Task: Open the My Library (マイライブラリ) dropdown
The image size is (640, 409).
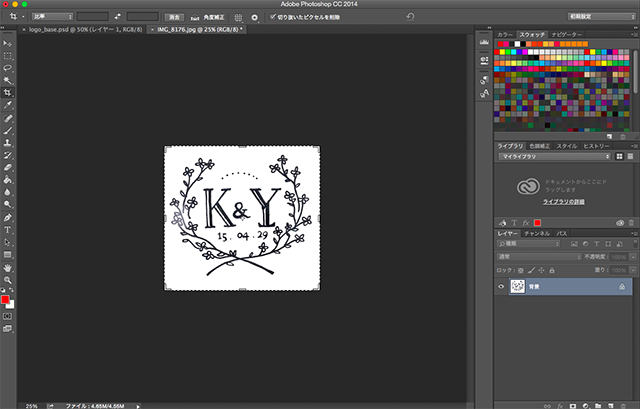Action: point(554,156)
